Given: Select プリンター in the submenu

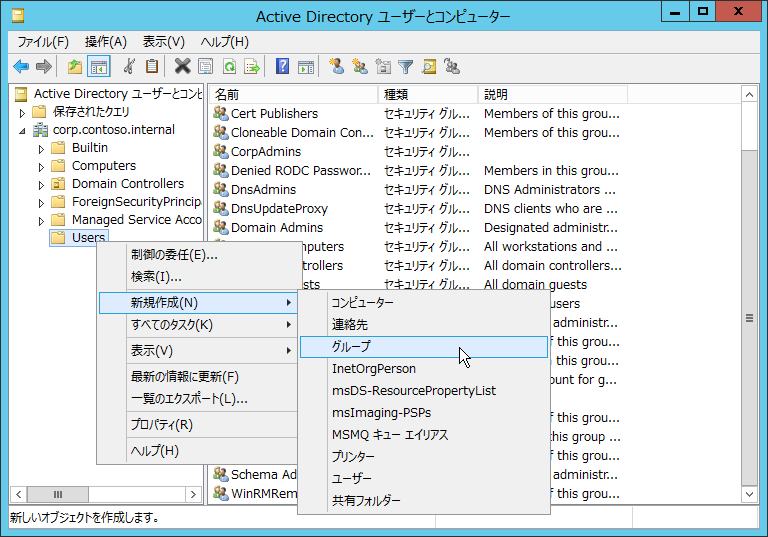Looking at the screenshot, I should pos(424,457).
